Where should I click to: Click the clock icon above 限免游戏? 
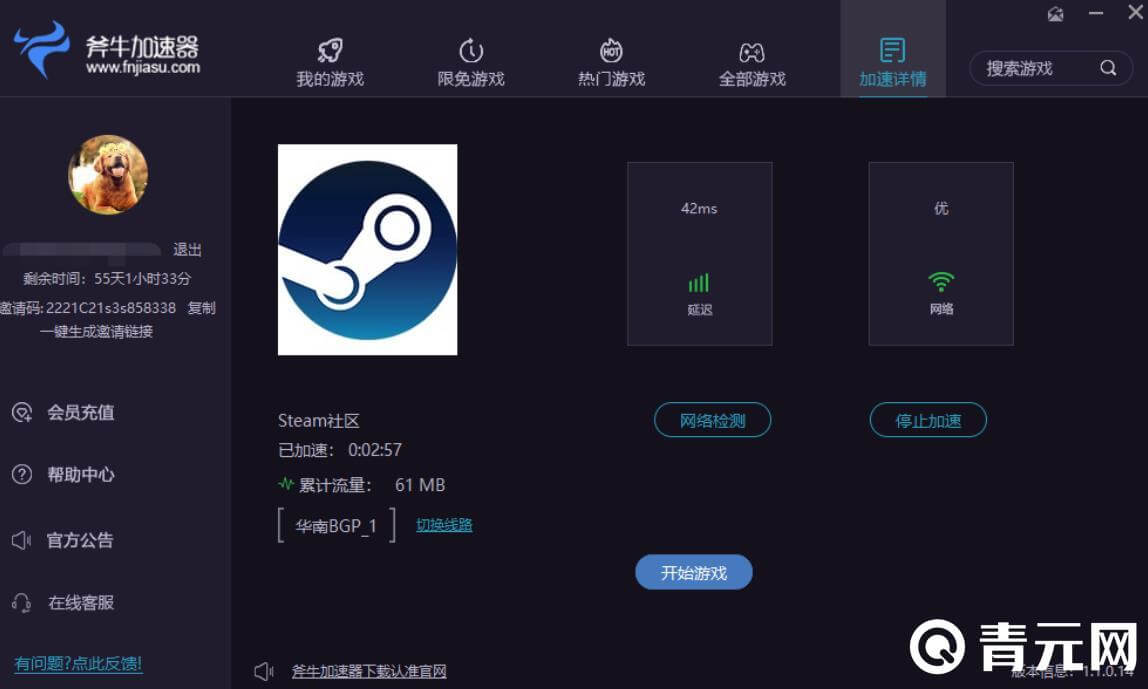[471, 51]
